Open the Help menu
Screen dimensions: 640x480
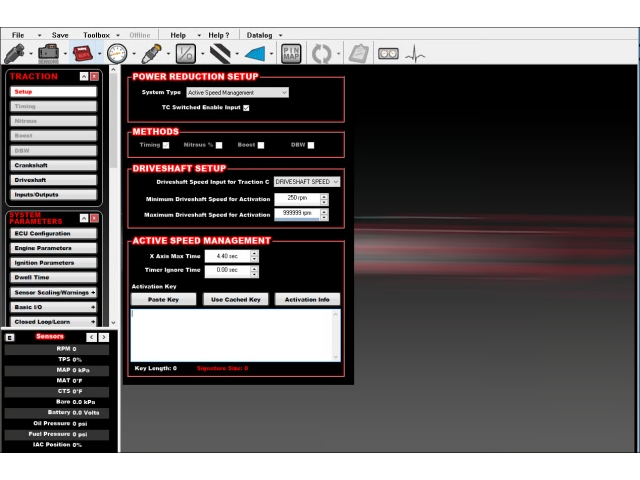pos(178,35)
